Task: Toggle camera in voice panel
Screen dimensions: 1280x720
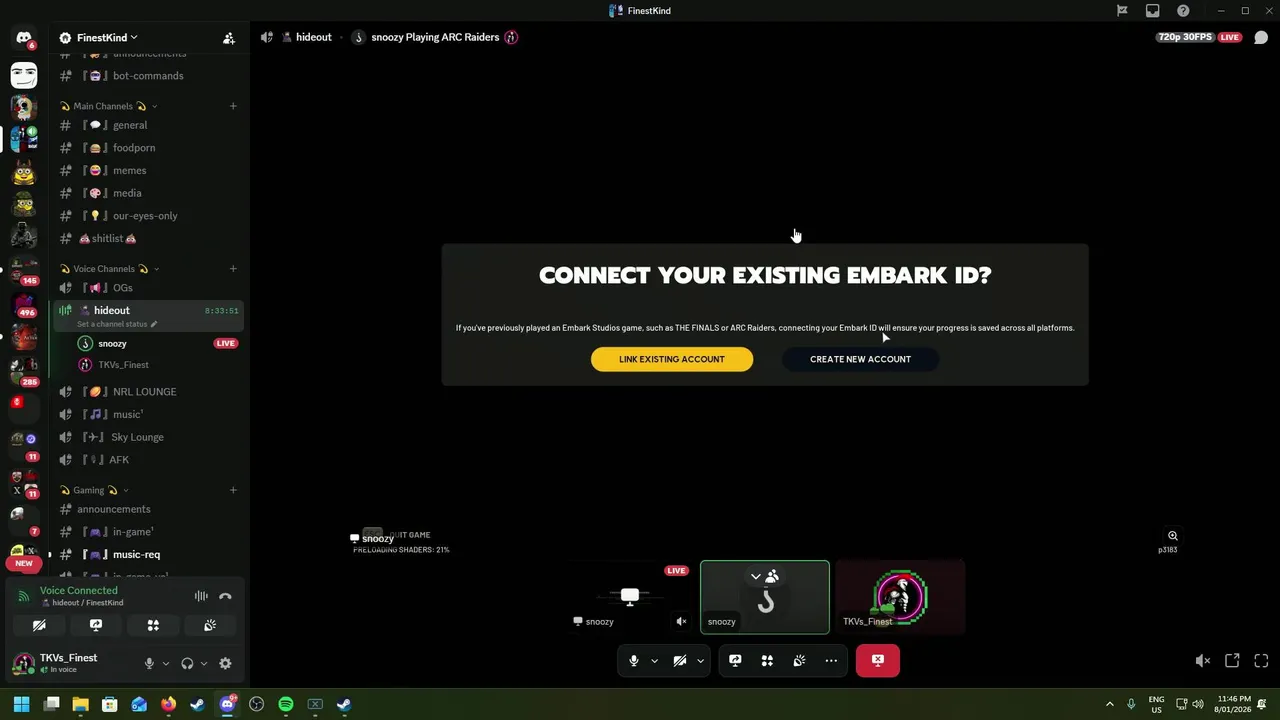Action: [39, 625]
